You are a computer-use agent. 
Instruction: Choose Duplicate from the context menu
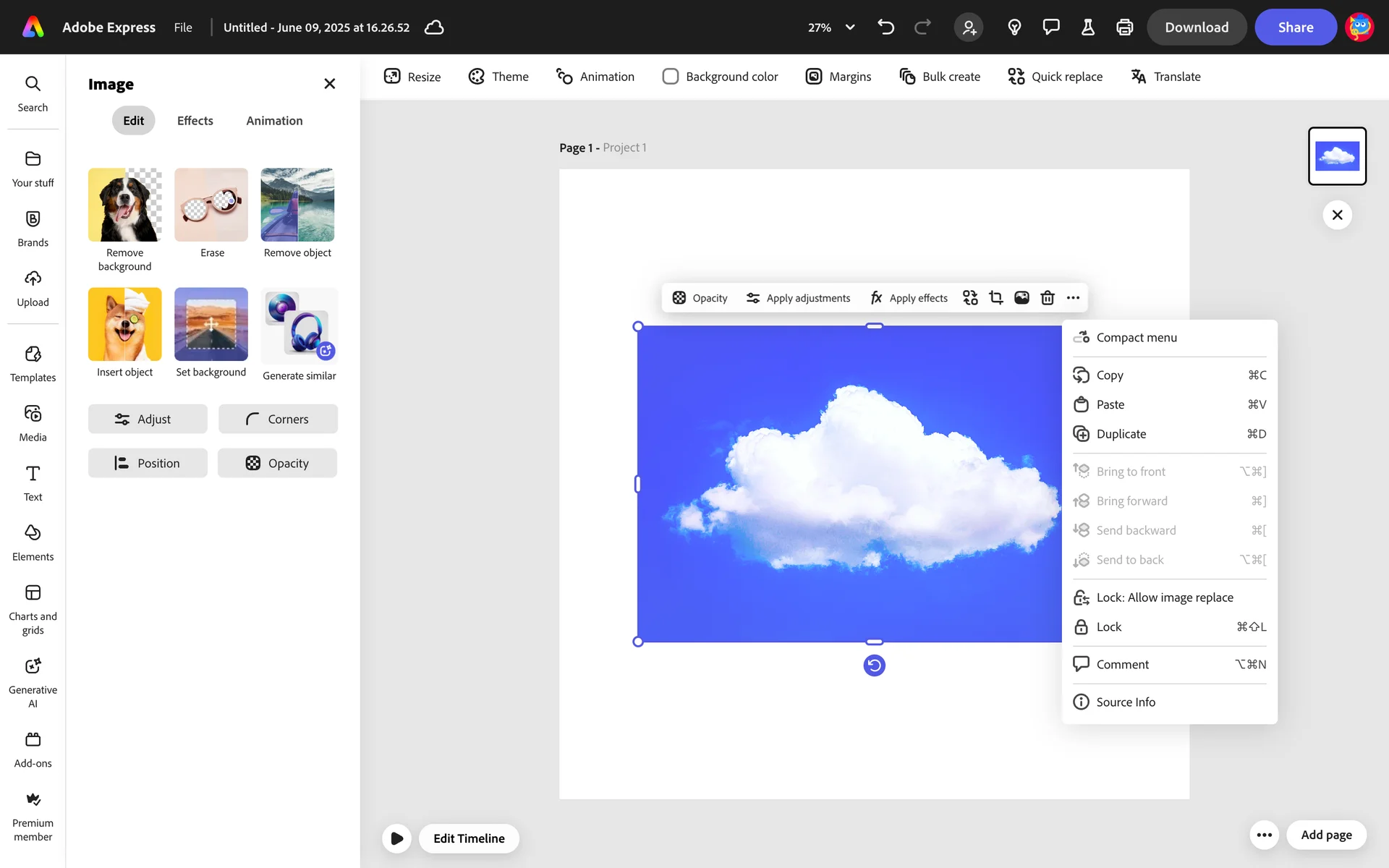(1121, 434)
